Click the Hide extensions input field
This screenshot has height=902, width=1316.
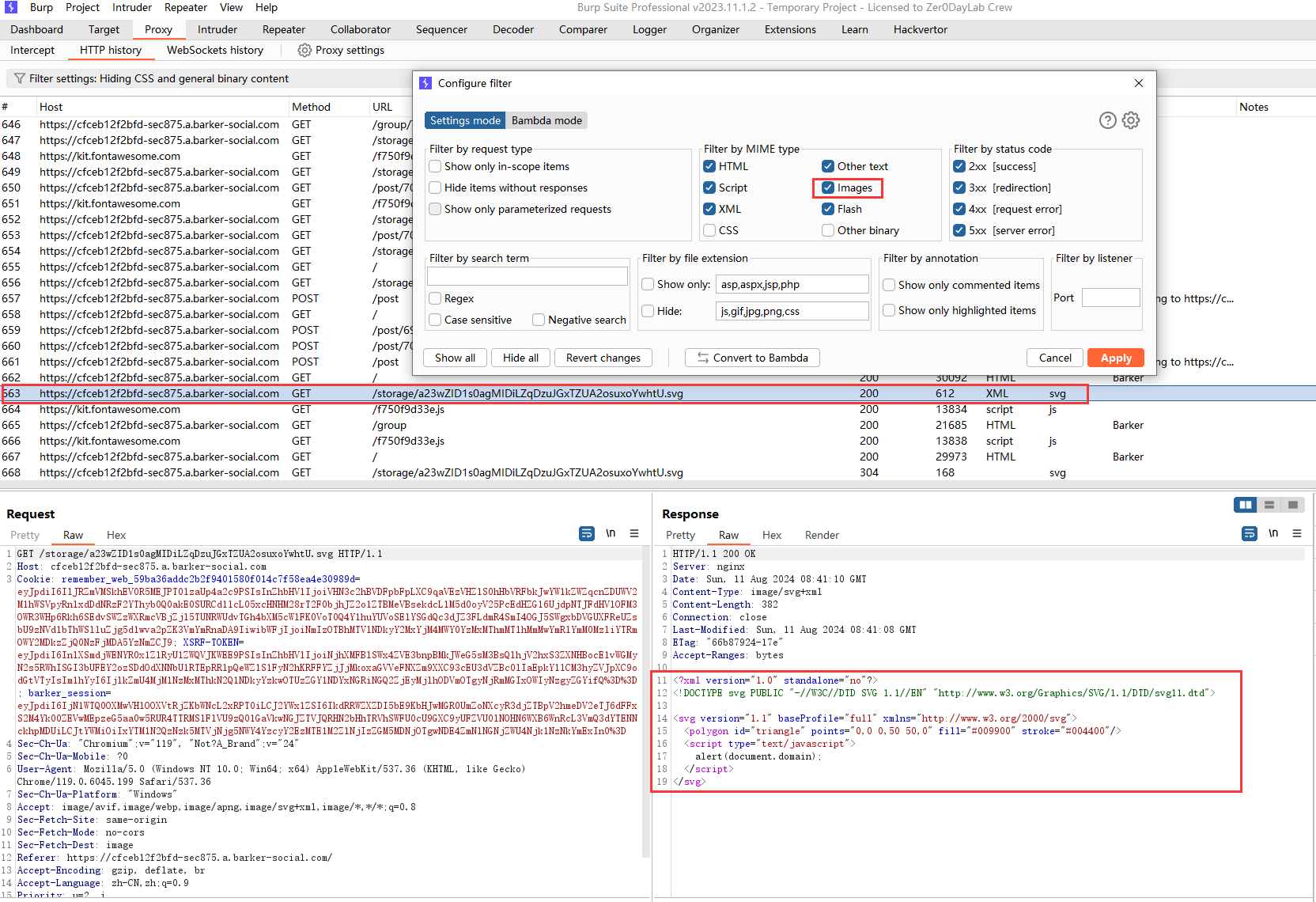pyautogui.click(x=792, y=311)
